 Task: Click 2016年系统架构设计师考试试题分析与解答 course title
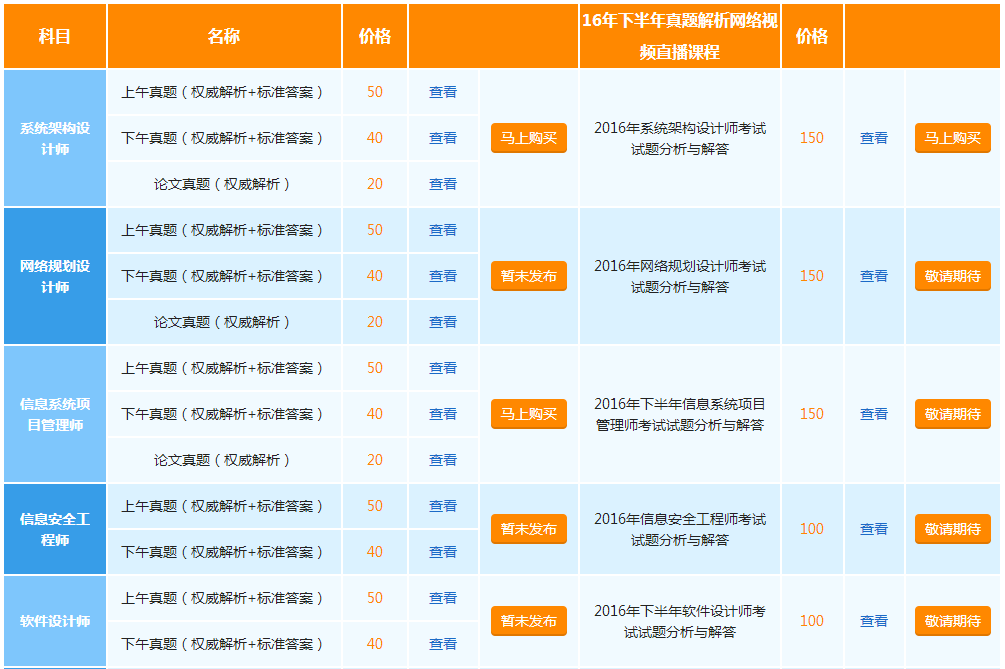tap(680, 138)
